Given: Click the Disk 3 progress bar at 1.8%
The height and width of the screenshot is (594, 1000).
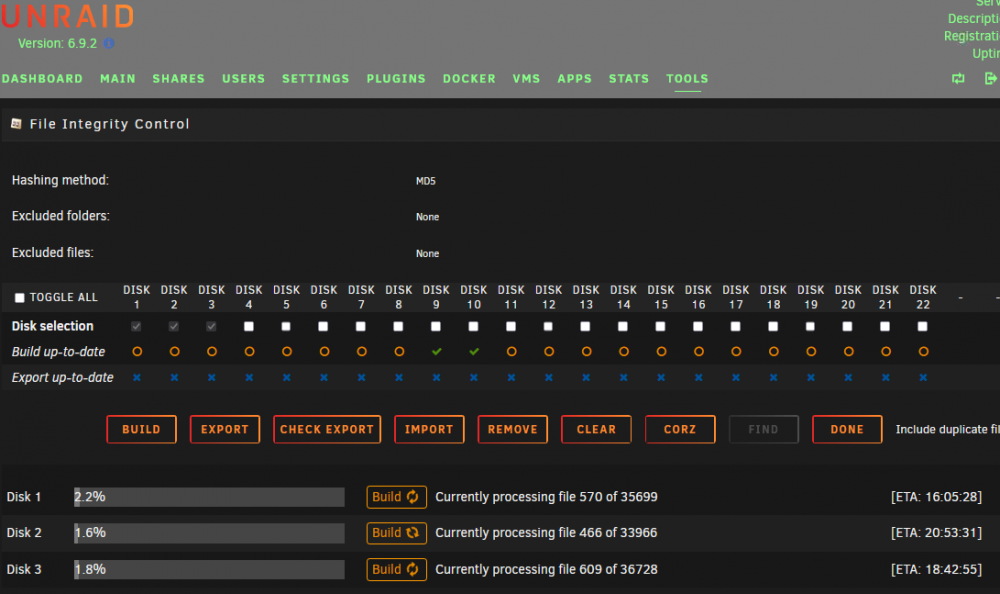Looking at the screenshot, I should pyautogui.click(x=209, y=570).
